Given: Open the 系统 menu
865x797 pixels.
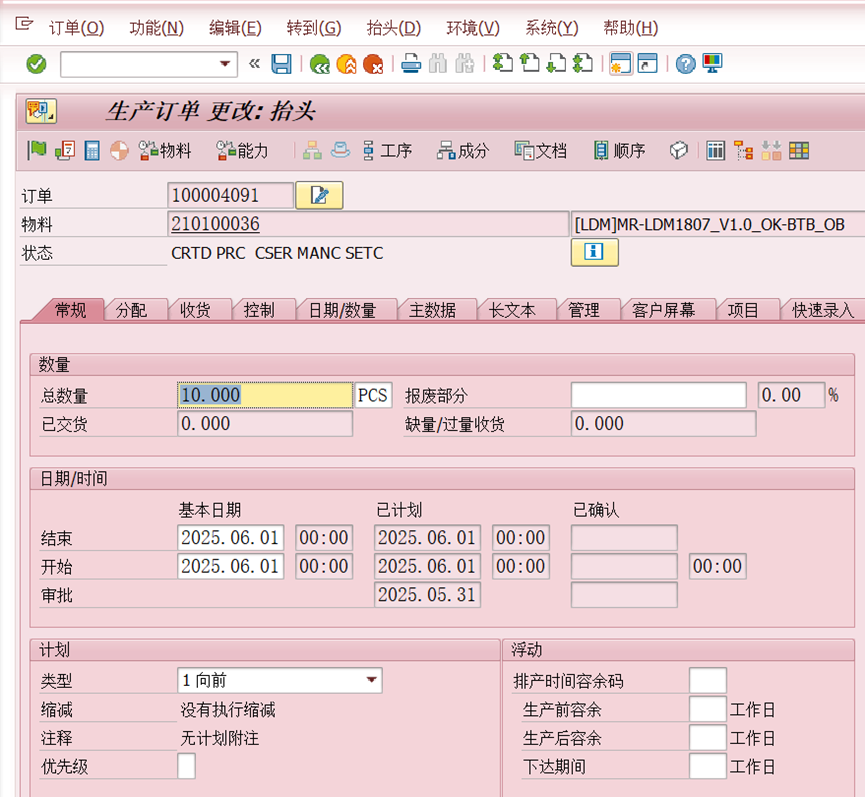Looking at the screenshot, I should 552,28.
